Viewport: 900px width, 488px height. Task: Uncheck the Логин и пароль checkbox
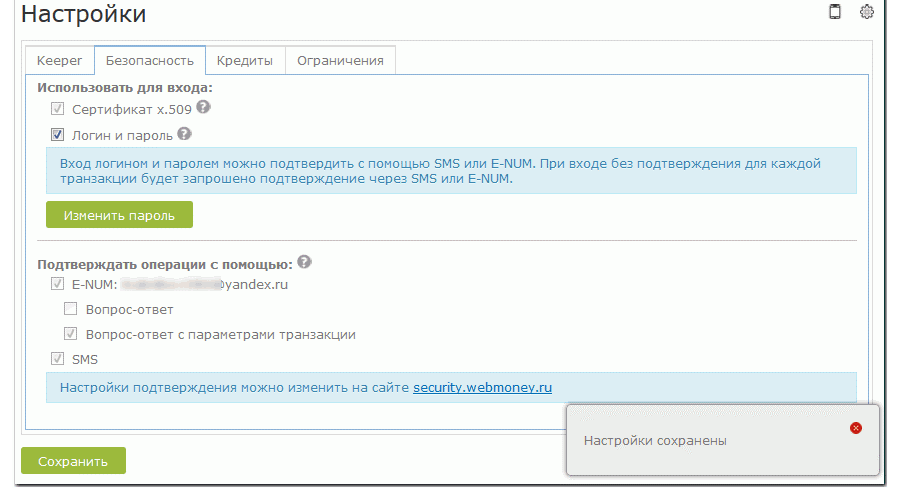click(58, 134)
